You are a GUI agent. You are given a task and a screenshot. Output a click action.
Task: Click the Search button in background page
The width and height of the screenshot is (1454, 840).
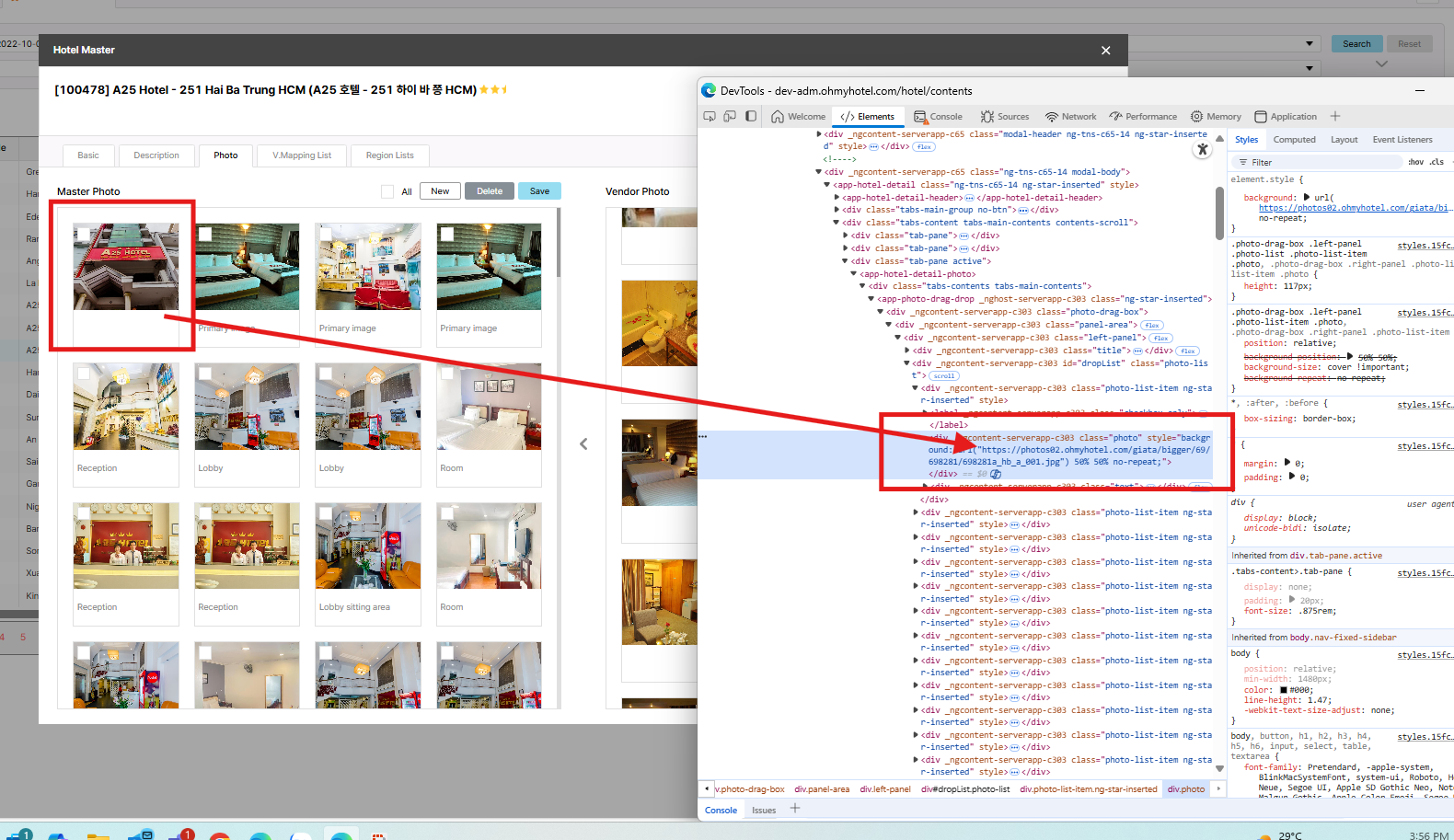click(x=1356, y=44)
